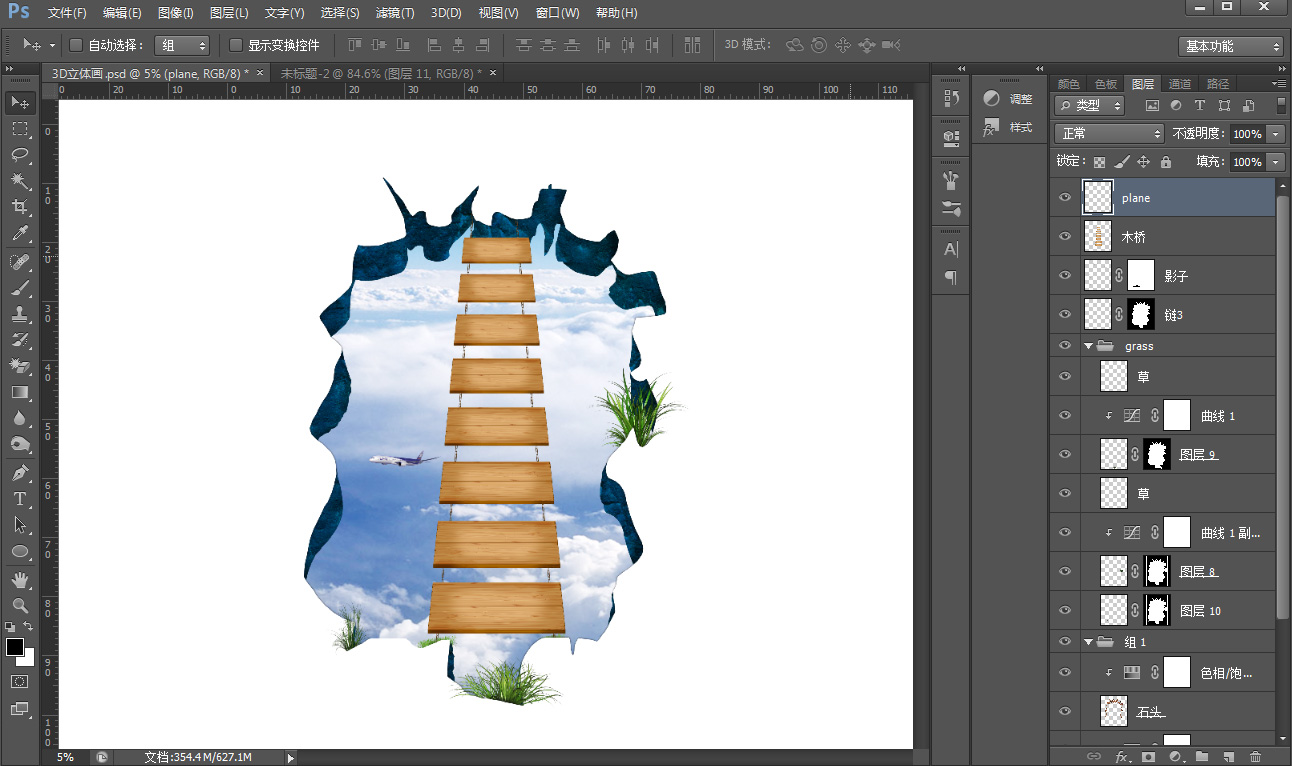Delete layer with the trash icon
The image size is (1292, 766).
[x=1256, y=757]
